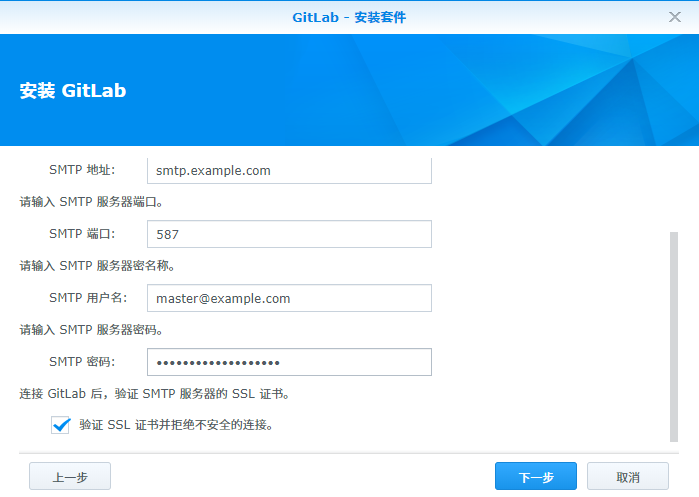This screenshot has width=699, height=497.
Task: Click the SMTP 密码 password field
Action: click(x=289, y=362)
